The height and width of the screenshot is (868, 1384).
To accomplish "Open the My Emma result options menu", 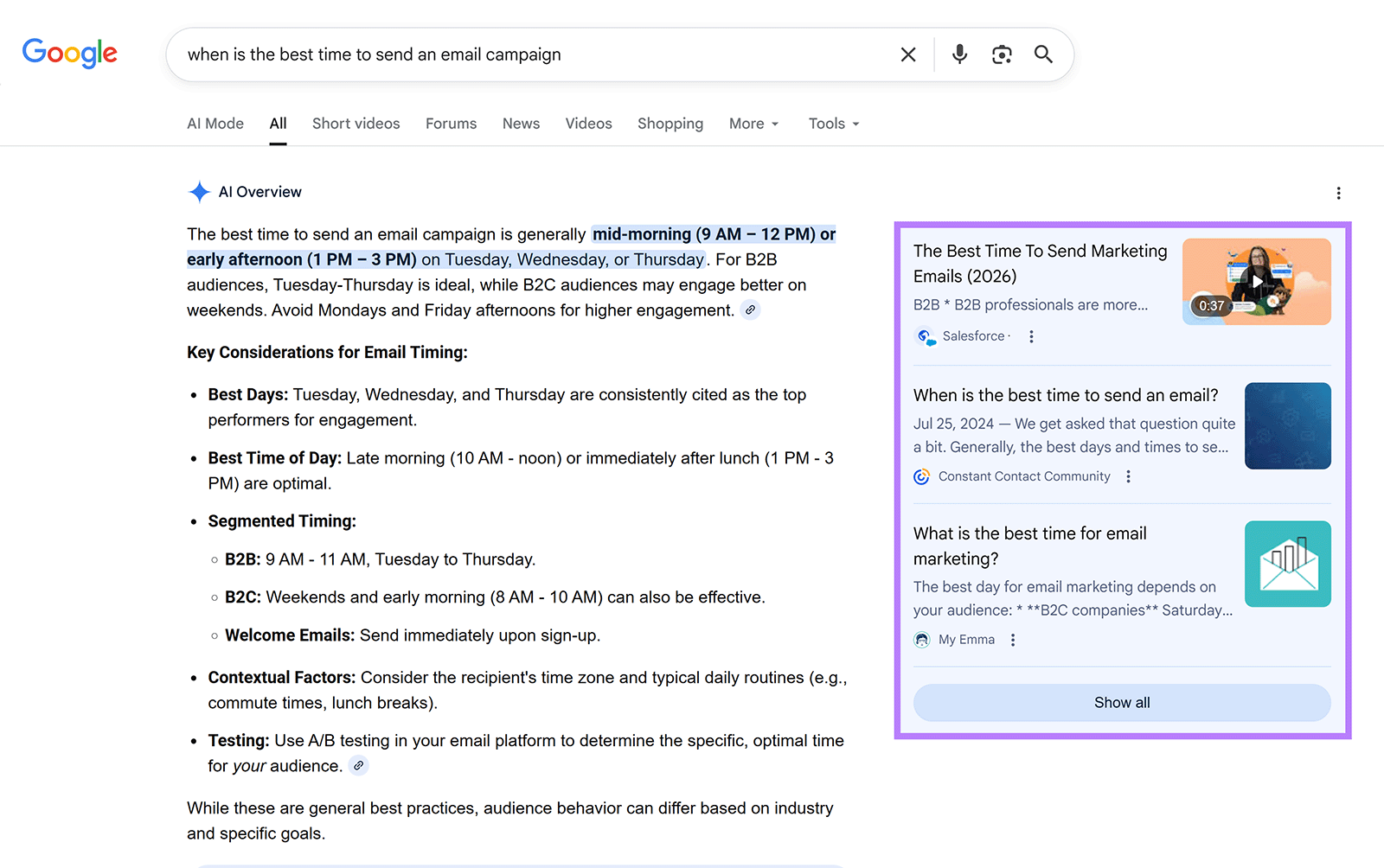I will [1012, 640].
